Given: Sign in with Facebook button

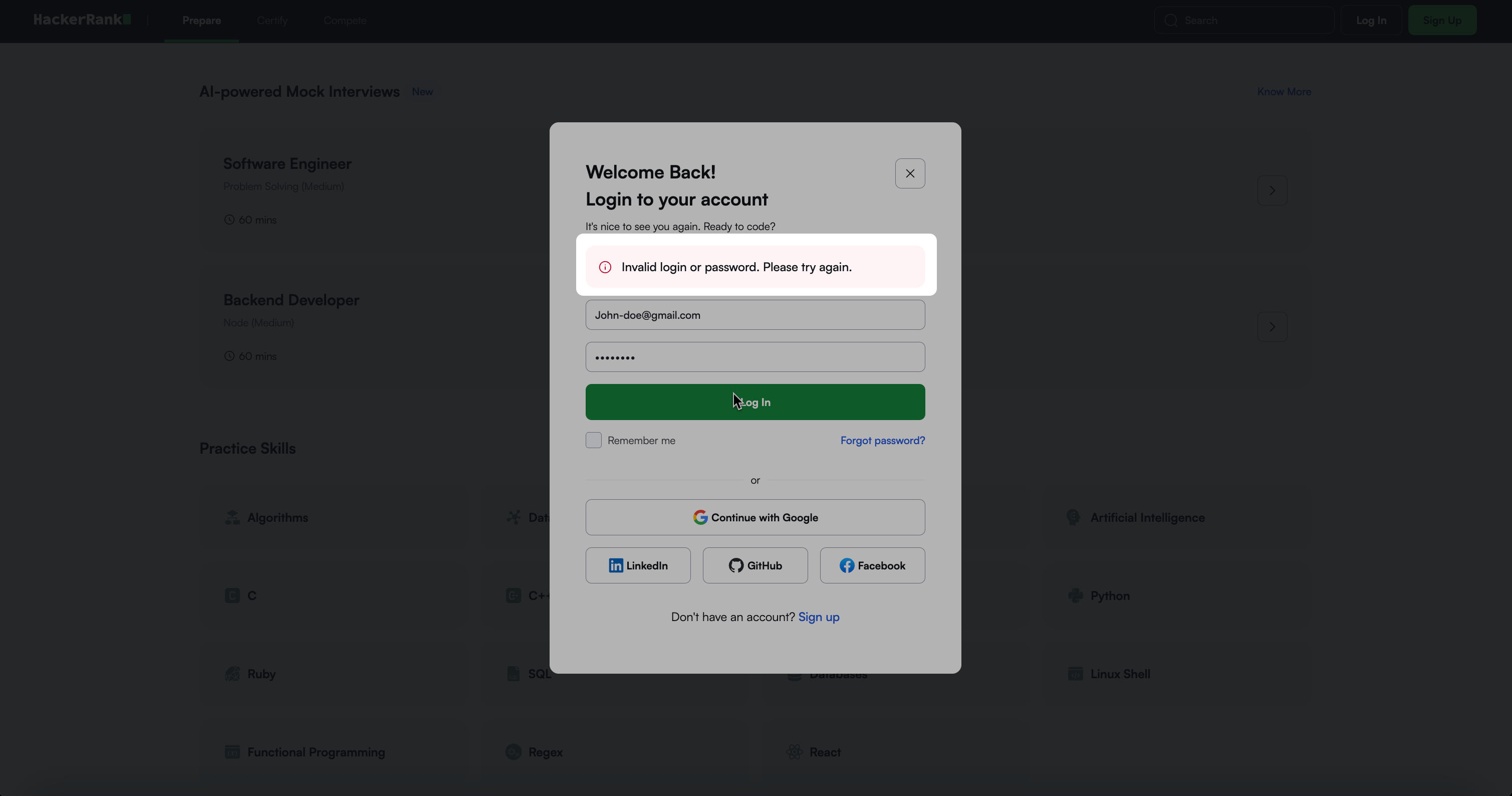Looking at the screenshot, I should click(872, 565).
